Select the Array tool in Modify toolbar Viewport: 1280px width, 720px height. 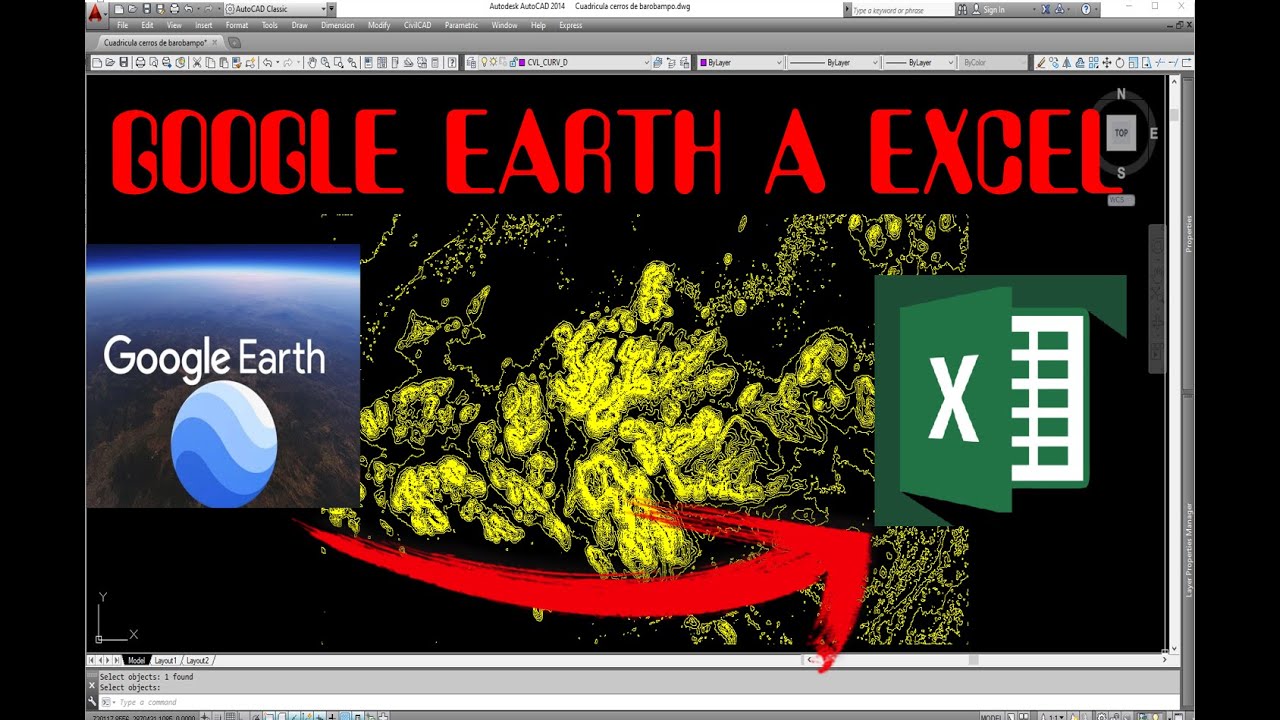[1093, 62]
